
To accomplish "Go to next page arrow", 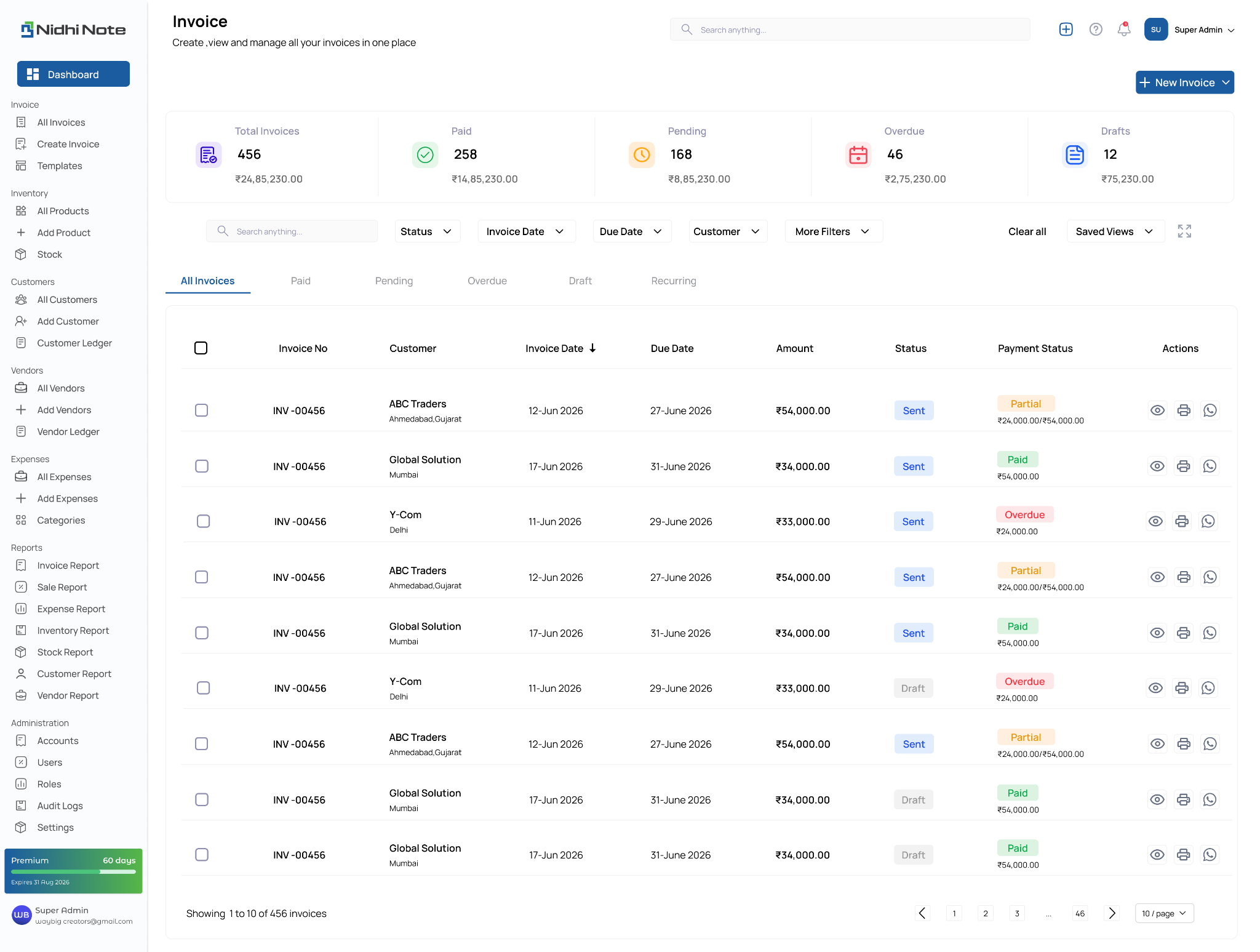I will click(x=1112, y=913).
